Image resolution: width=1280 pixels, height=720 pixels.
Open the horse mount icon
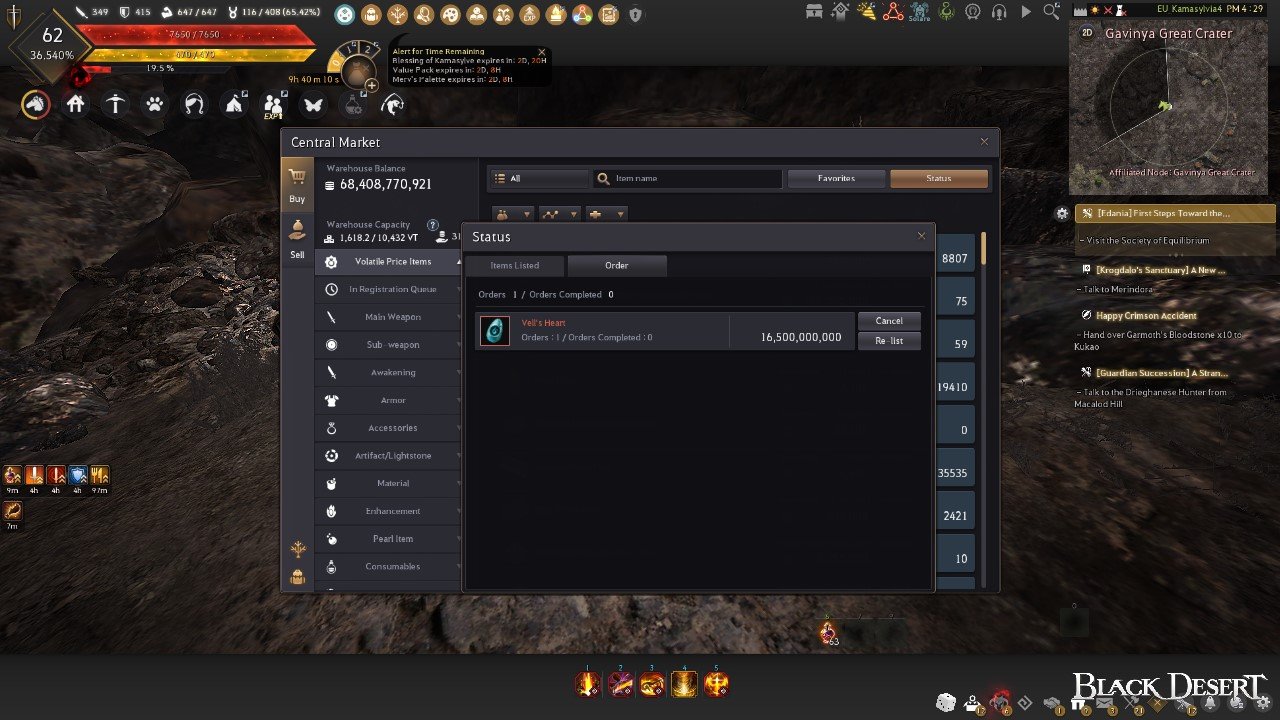tap(36, 104)
